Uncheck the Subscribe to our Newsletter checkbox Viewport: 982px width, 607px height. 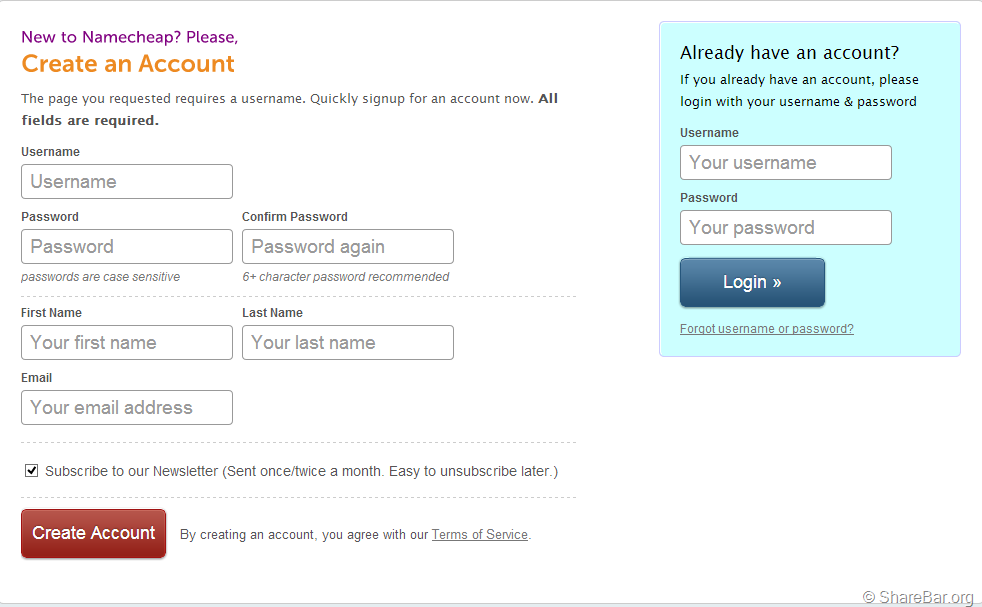[32, 470]
